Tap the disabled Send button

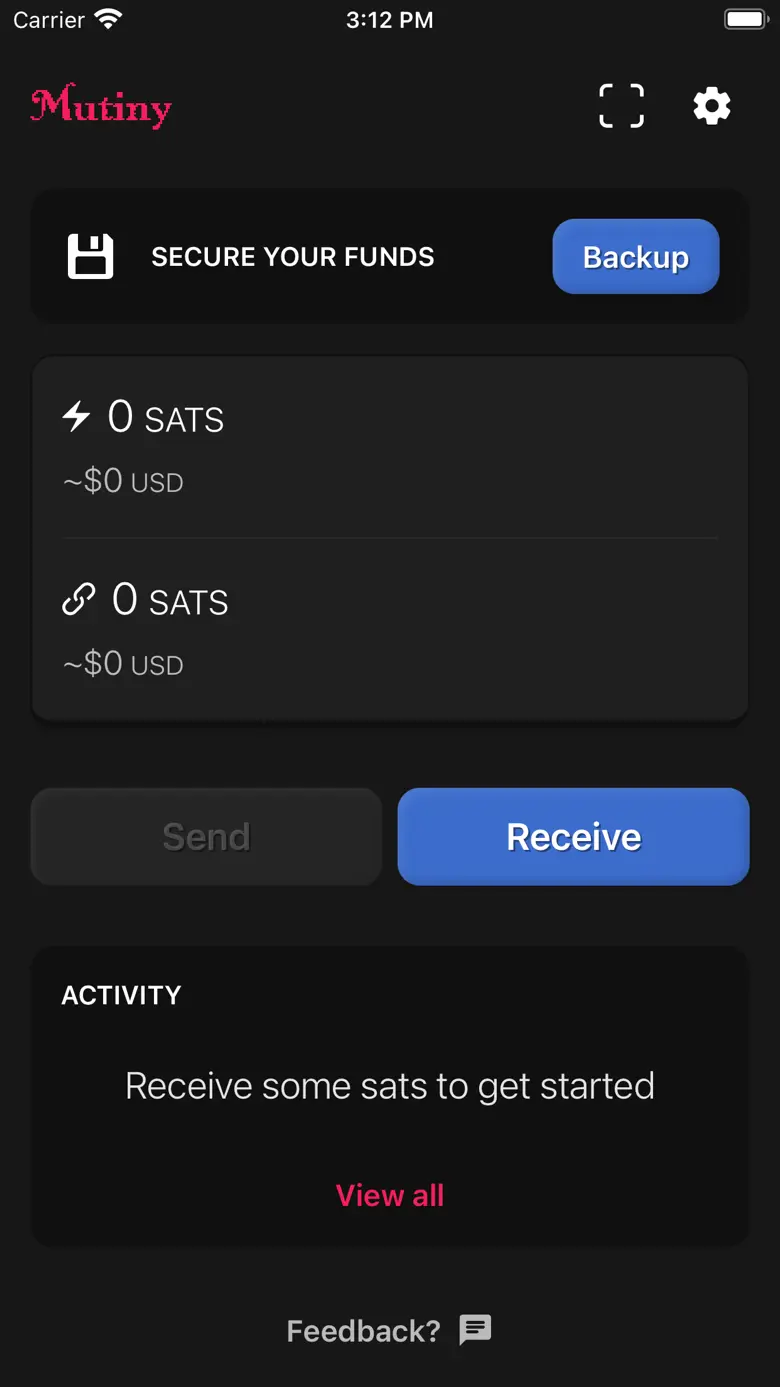click(x=206, y=837)
